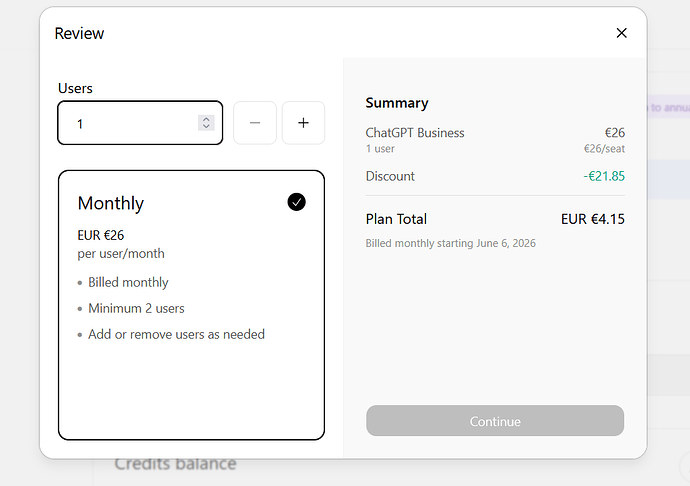Click the ChatGPT Business line item
The width and height of the screenshot is (690, 486).
pos(415,133)
